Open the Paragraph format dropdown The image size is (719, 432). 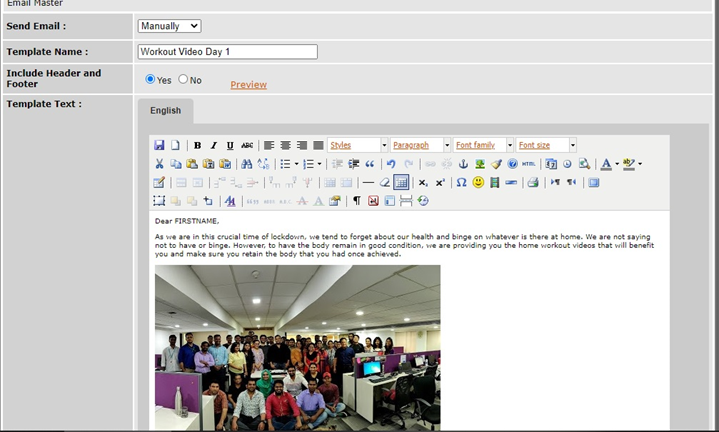[420, 145]
